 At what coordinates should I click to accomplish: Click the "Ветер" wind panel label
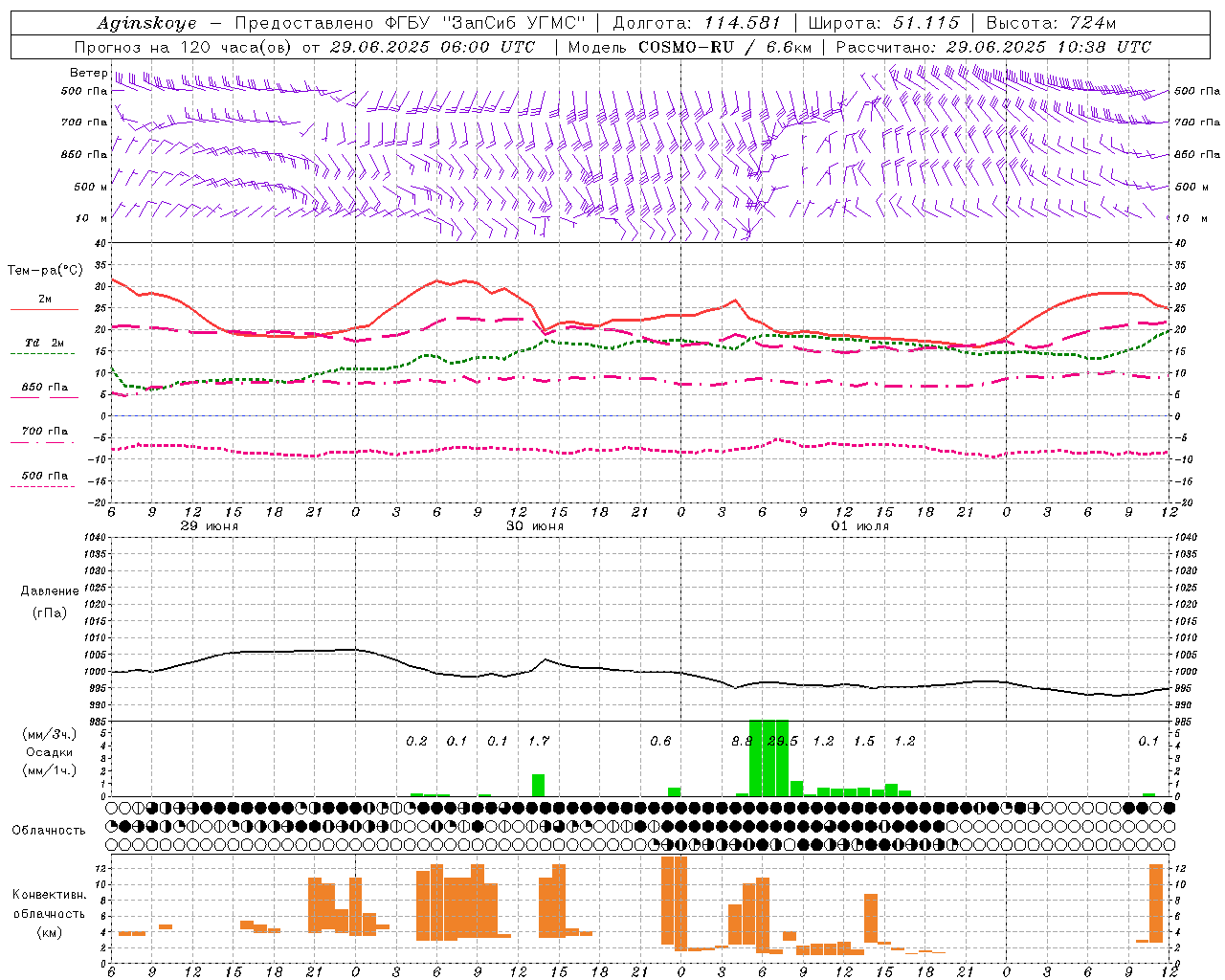pyautogui.click(x=88, y=73)
